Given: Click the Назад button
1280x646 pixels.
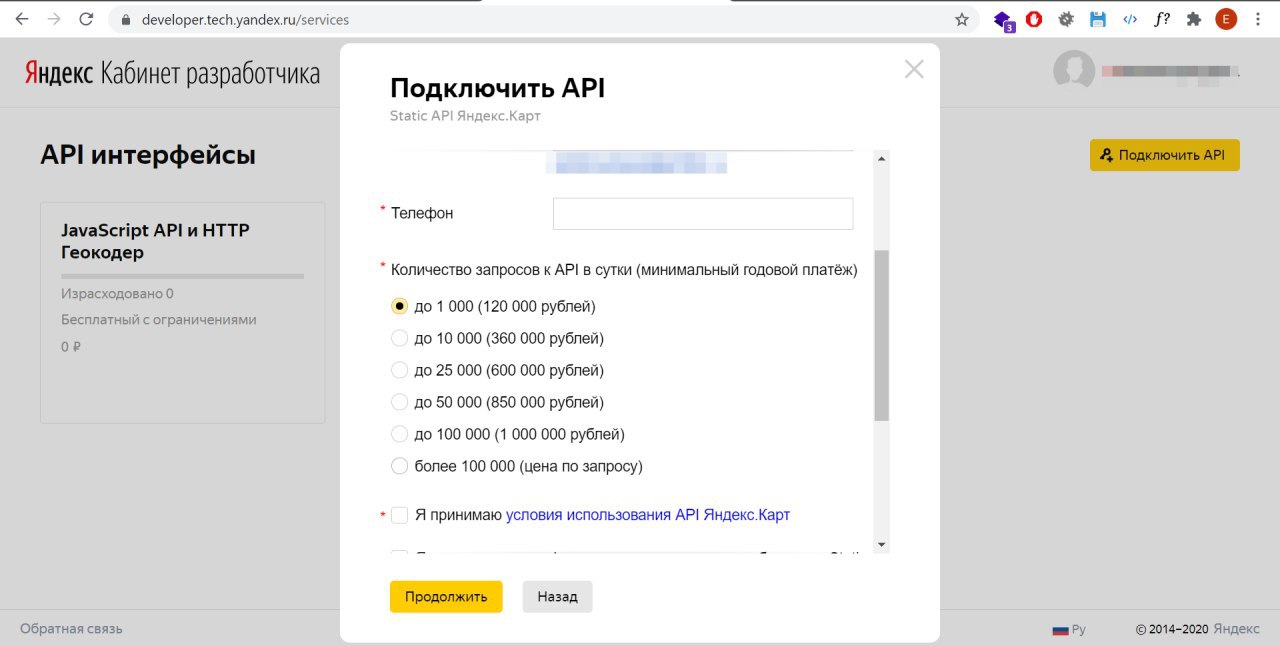Looking at the screenshot, I should click(x=557, y=596).
